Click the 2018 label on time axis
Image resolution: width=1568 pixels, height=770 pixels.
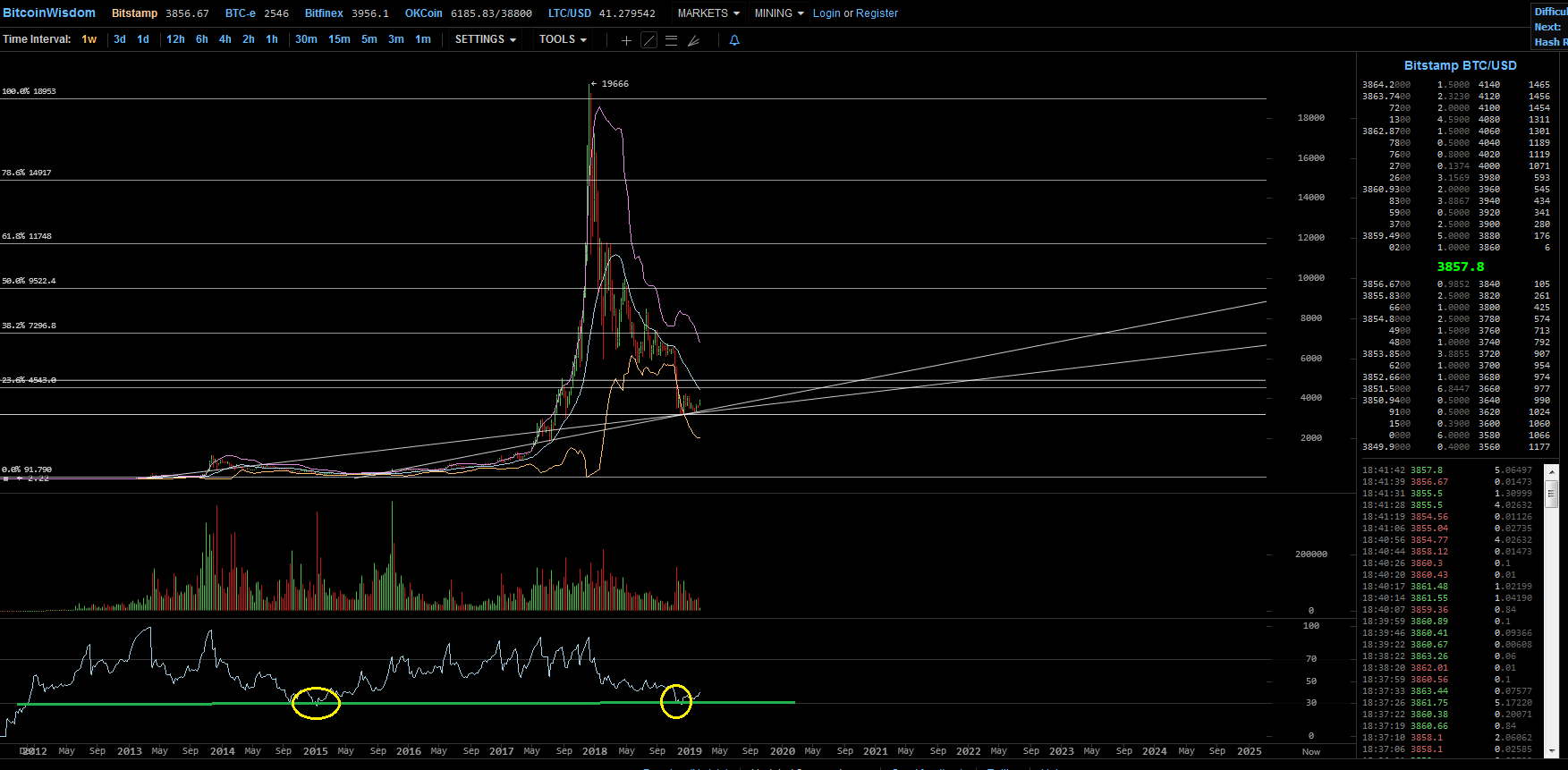595,751
